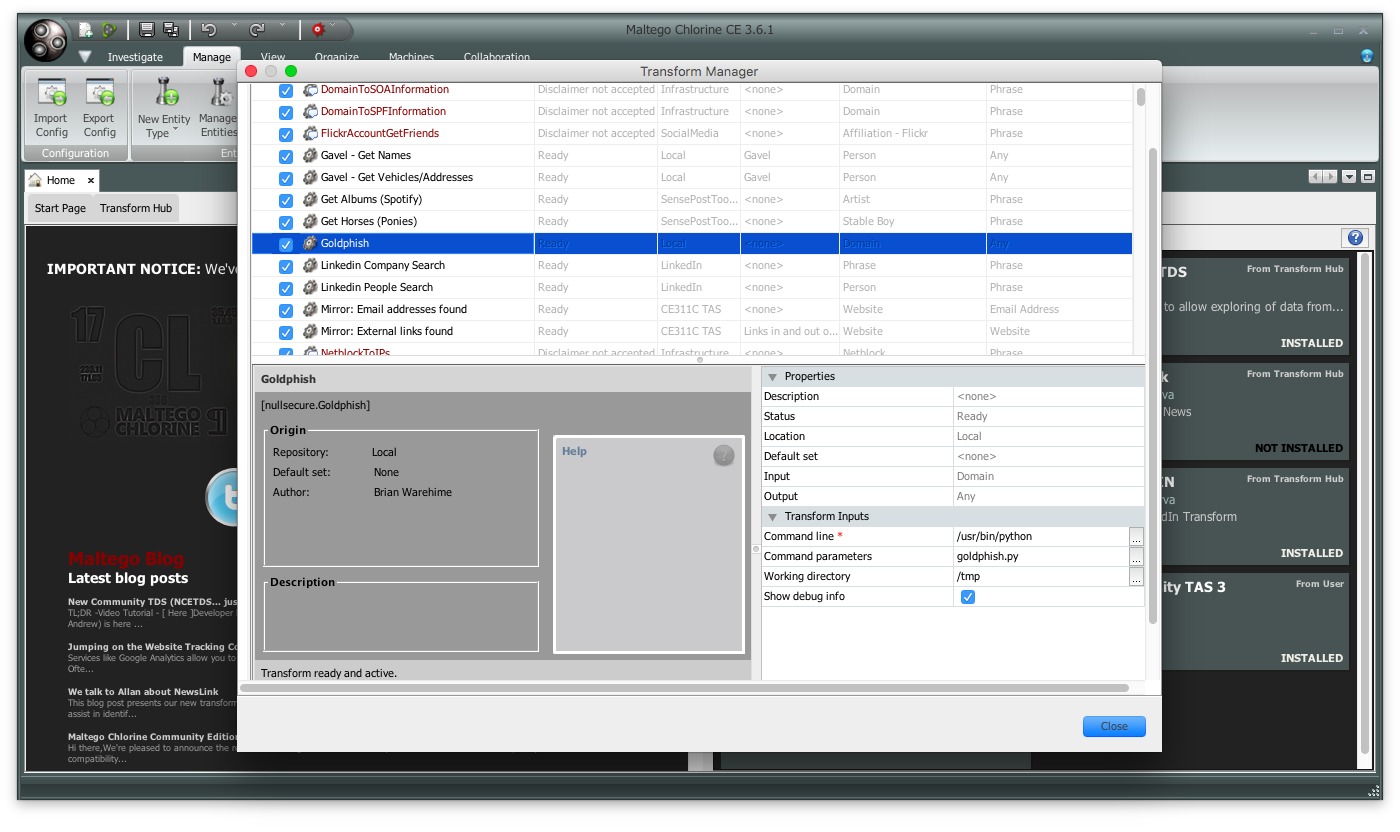Click the Save icon in quick toolbar
The height and width of the screenshot is (832, 1400).
[147, 30]
